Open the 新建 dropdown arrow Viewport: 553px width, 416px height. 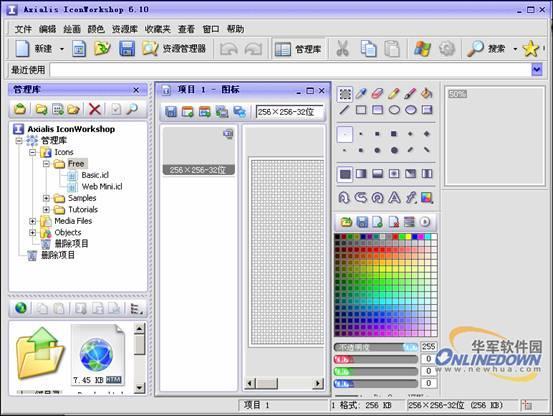coord(62,49)
